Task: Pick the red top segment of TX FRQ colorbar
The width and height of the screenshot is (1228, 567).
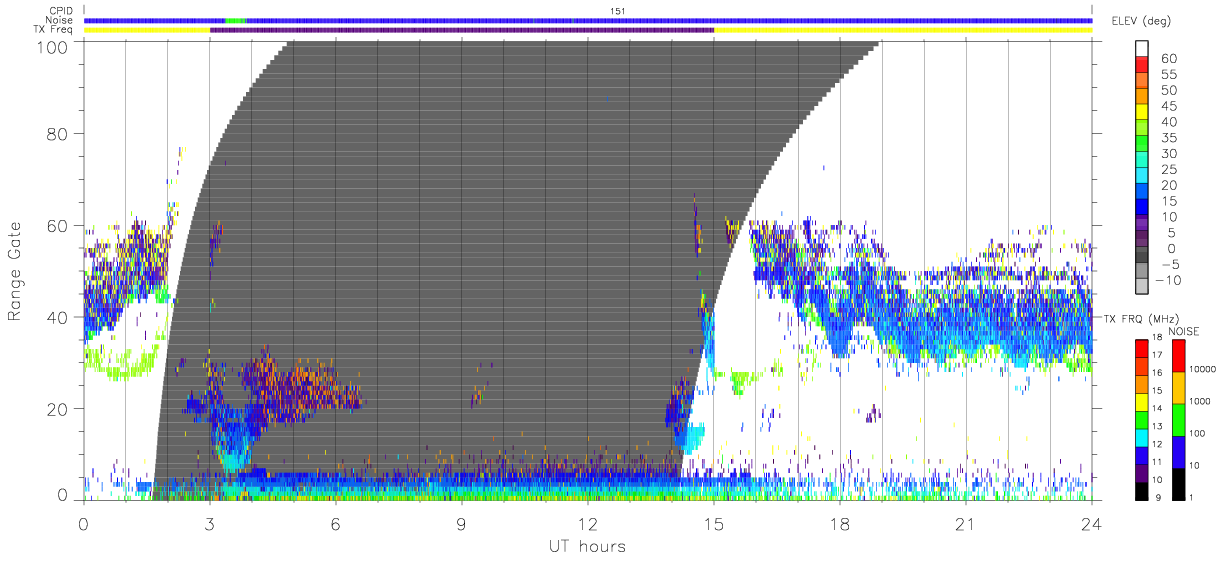Action: coord(1141,347)
